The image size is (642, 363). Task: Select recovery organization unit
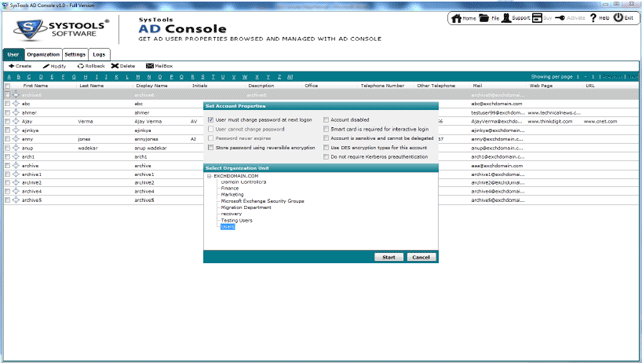pos(231,214)
